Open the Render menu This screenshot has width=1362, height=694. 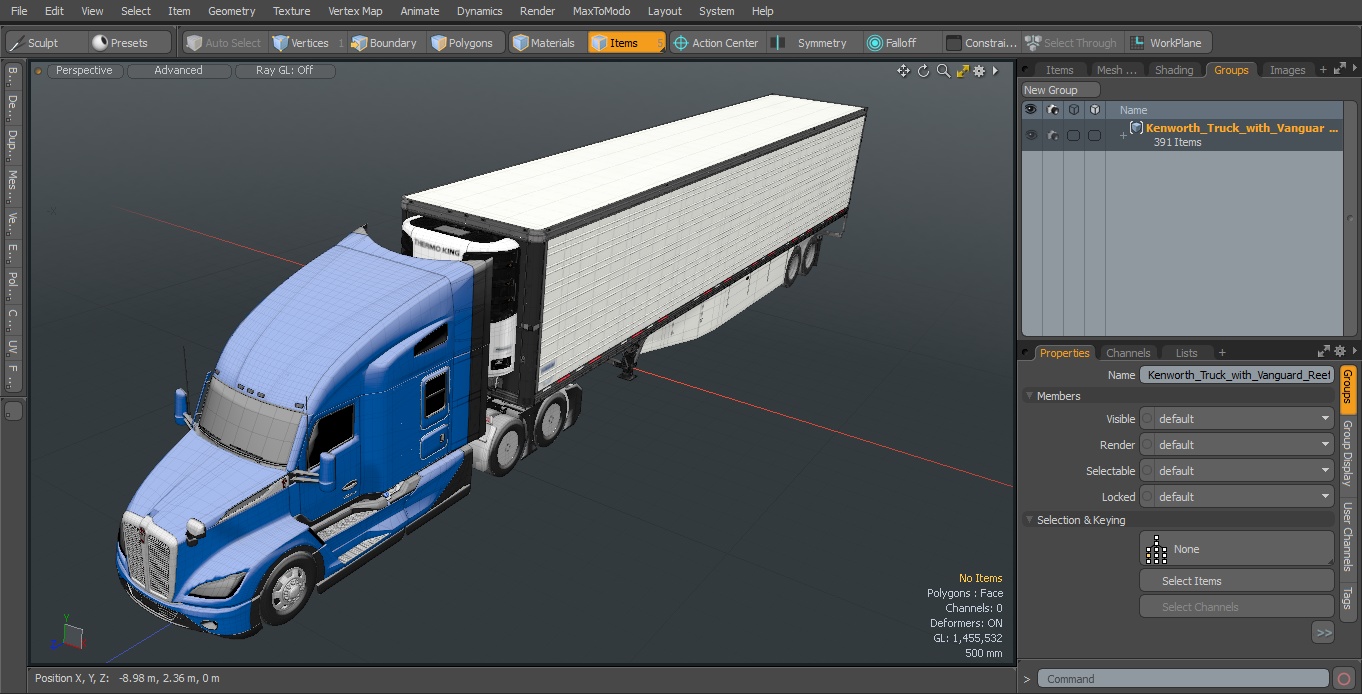click(x=537, y=11)
